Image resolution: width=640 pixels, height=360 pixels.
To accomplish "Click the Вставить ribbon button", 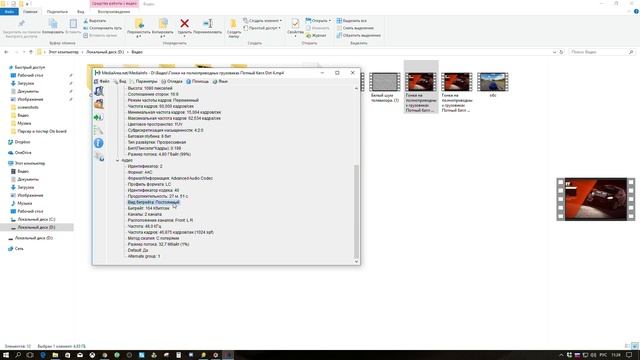I will point(73,27).
